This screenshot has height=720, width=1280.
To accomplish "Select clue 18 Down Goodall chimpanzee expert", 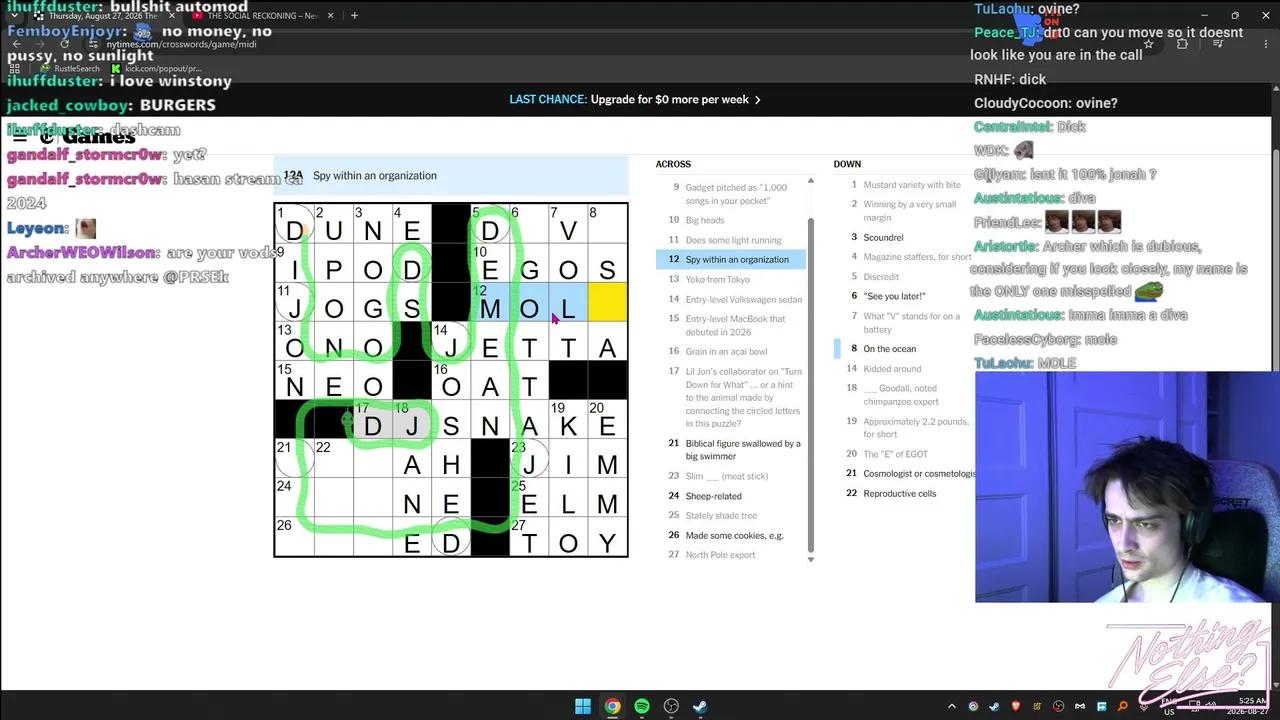I will (904, 395).
